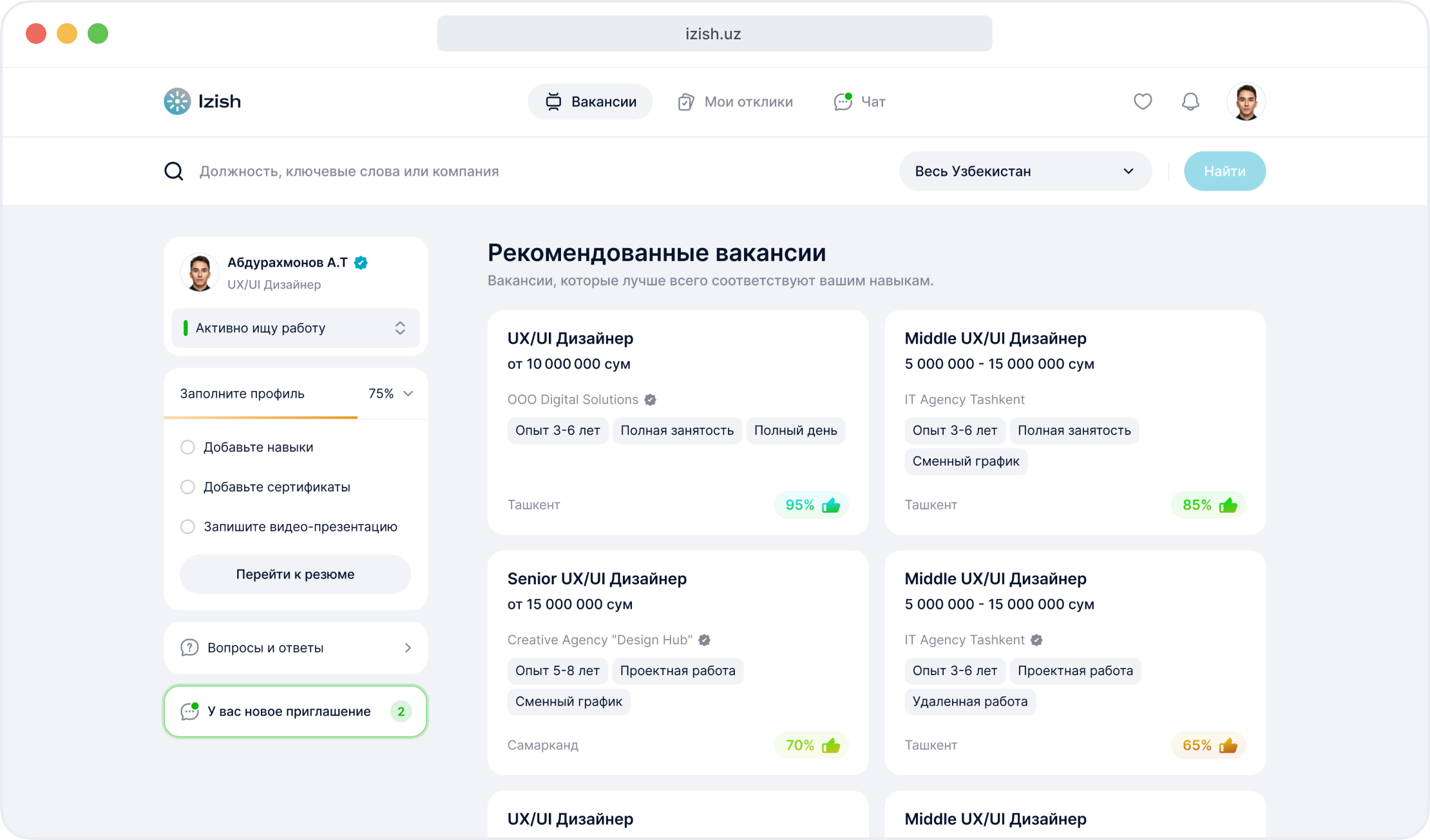Click verified badge next to Абдурахмонов А.Т
The width and height of the screenshot is (1430, 840).
coord(361,263)
